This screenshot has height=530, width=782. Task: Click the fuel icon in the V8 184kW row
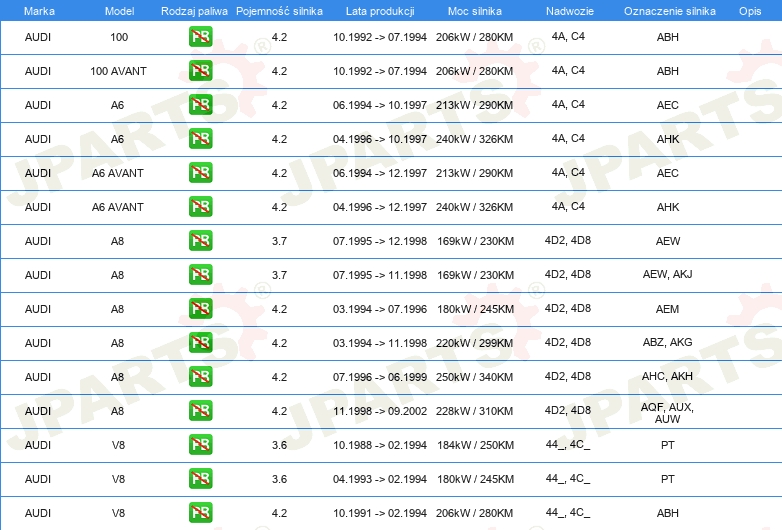pyautogui.click(x=200, y=445)
